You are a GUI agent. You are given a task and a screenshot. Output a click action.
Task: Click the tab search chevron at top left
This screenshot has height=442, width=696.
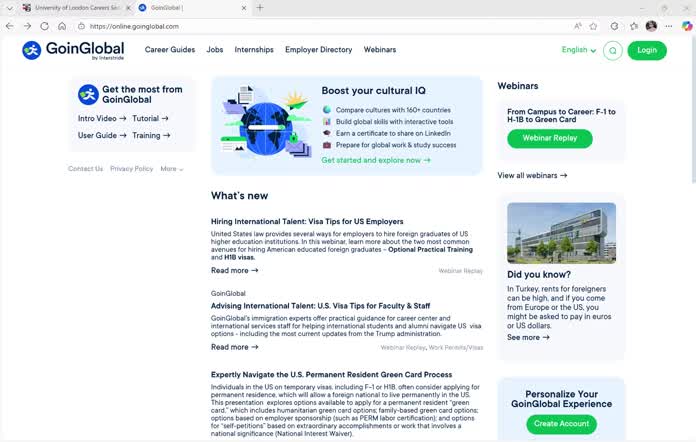coord(9,8)
